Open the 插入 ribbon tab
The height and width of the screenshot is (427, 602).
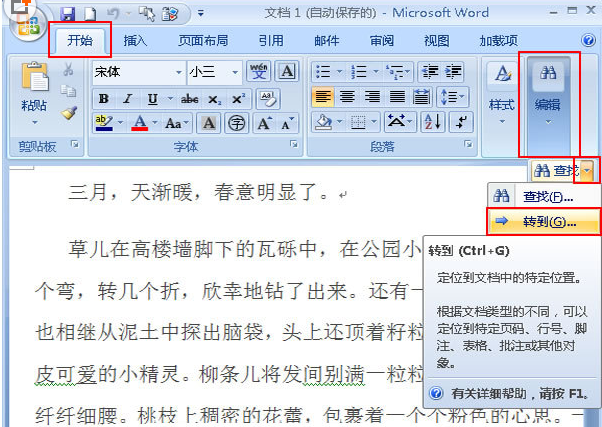(x=135, y=40)
